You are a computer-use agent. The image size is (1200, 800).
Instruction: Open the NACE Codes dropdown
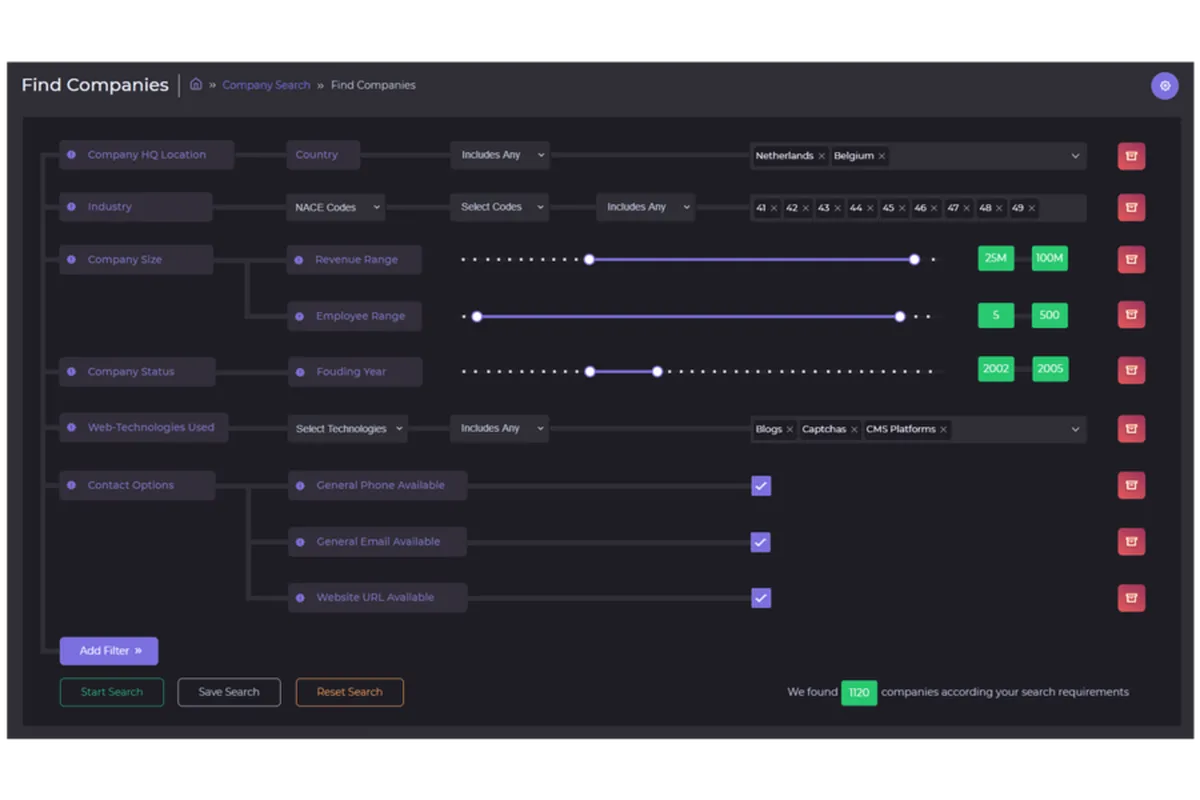(x=335, y=207)
